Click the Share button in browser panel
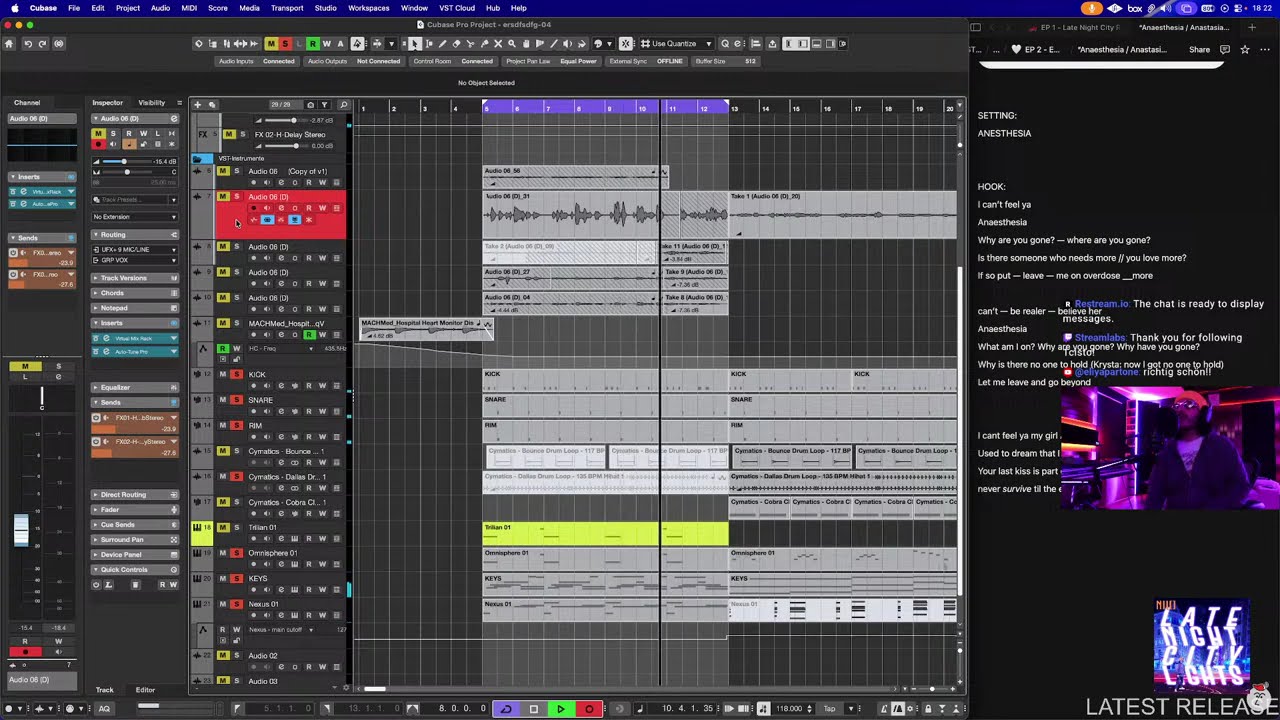Screen dimensions: 1280x720 click(1199, 49)
